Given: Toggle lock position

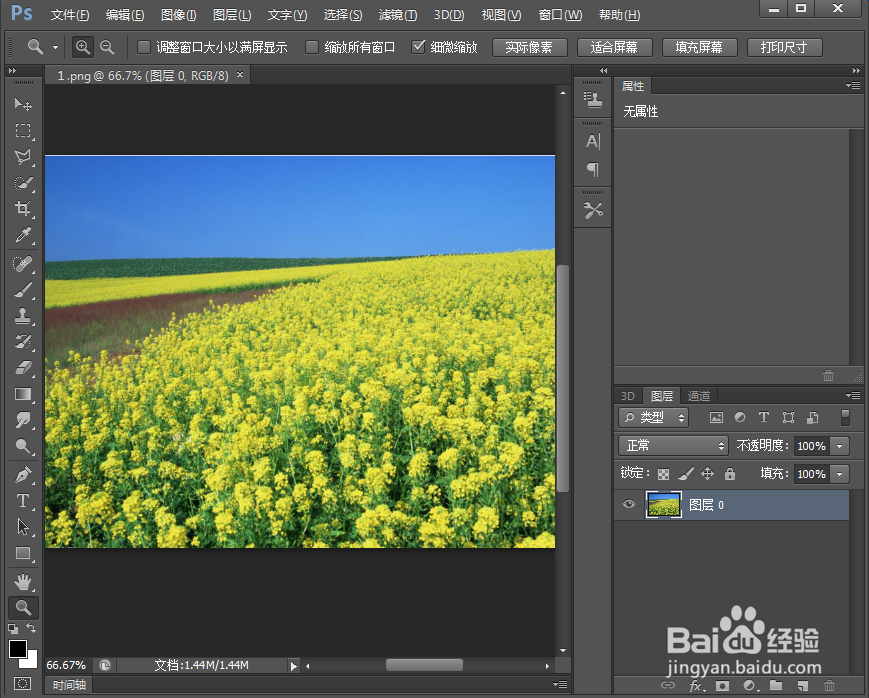Looking at the screenshot, I should tap(708, 474).
